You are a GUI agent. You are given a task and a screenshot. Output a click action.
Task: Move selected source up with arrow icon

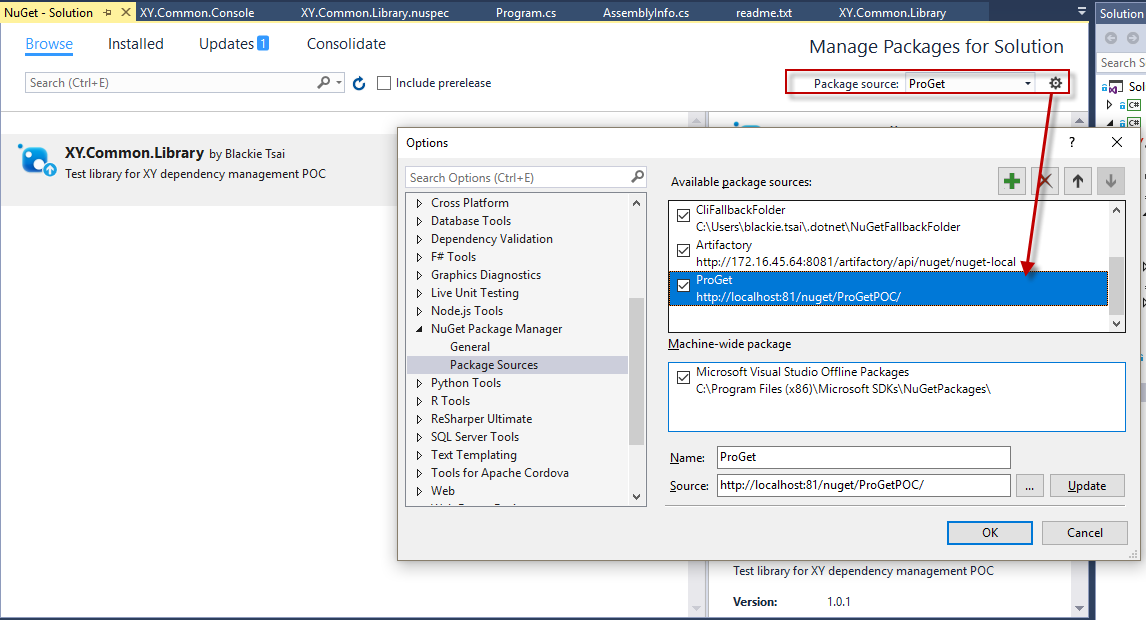point(1077,181)
